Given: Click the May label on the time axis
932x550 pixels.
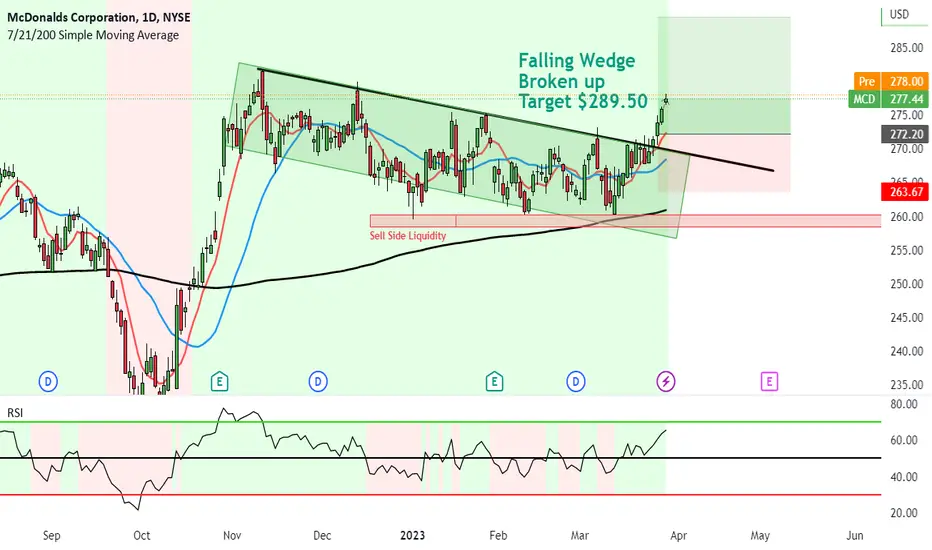Looking at the screenshot, I should (x=760, y=536).
